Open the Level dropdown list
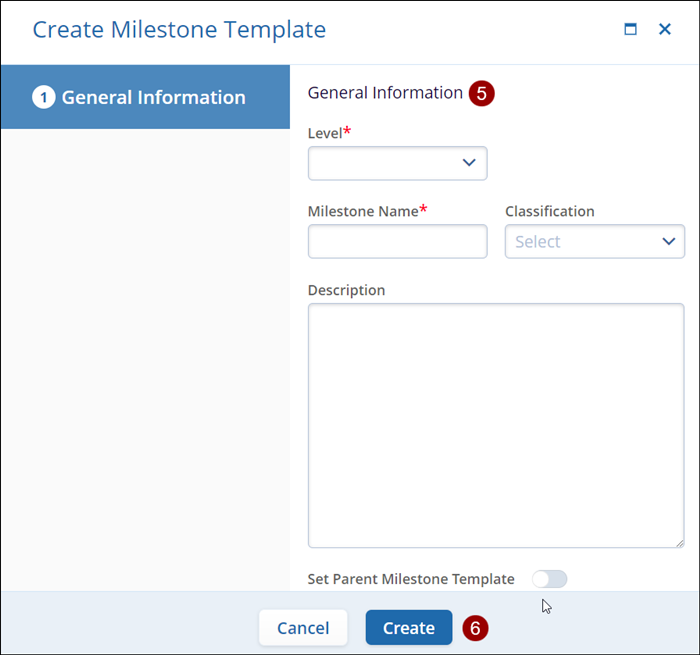 click(x=397, y=163)
